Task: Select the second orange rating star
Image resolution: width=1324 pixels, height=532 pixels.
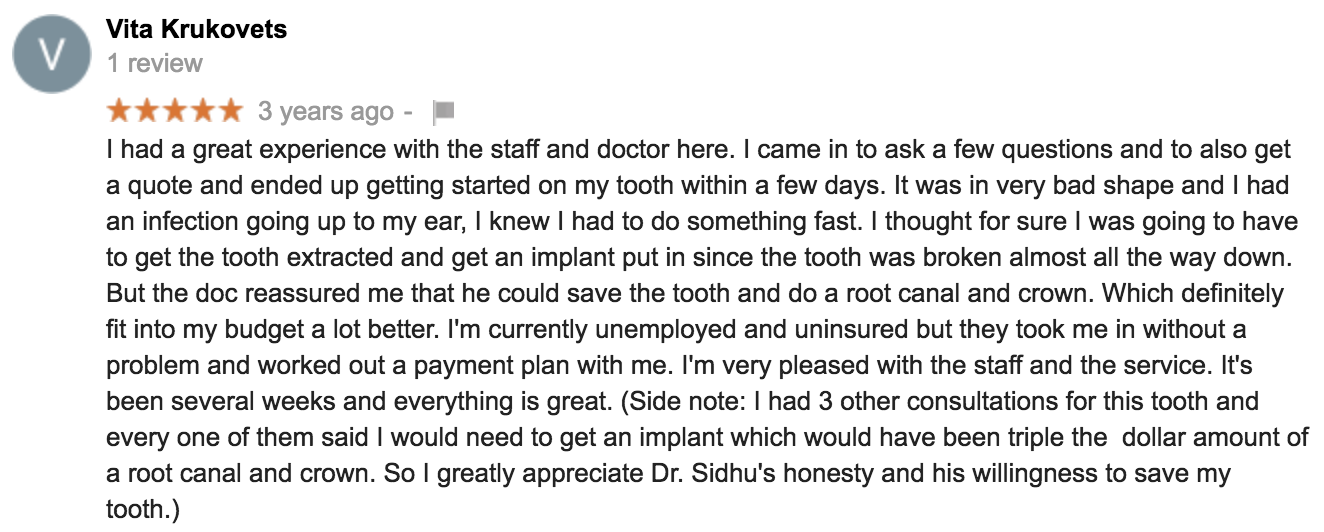Action: 147,109
